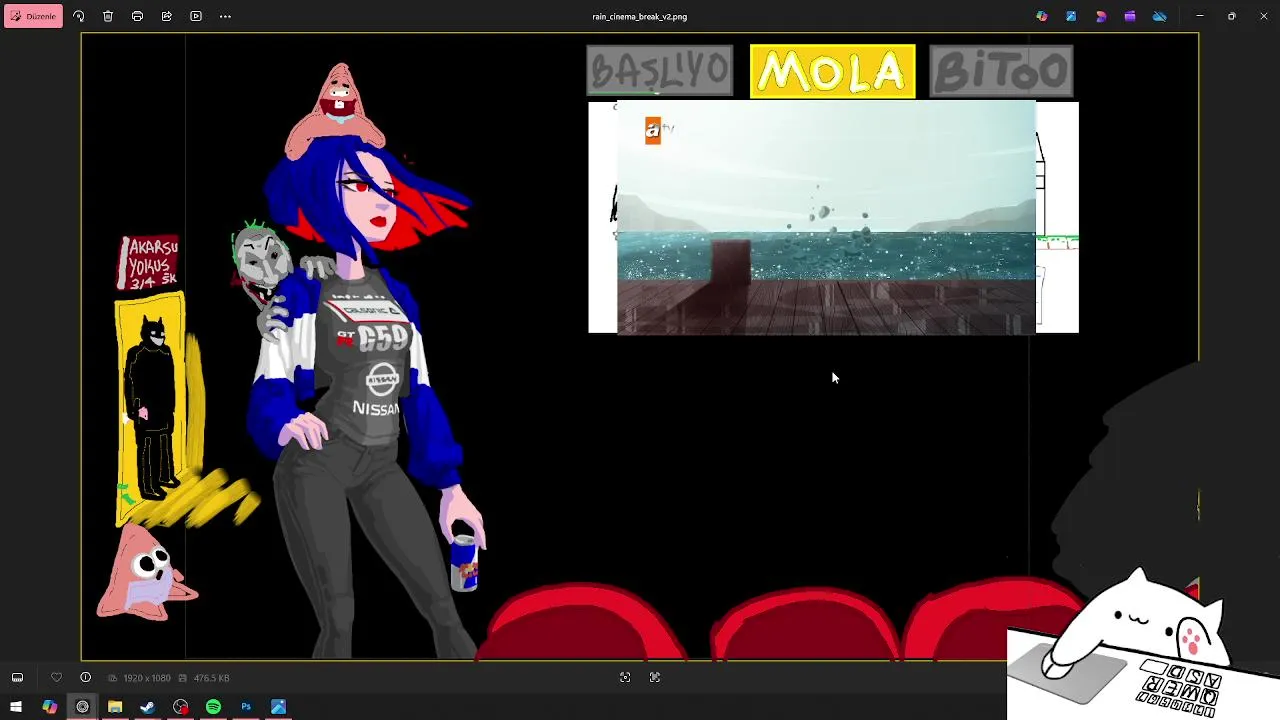The height and width of the screenshot is (720, 1280).
Task: Click the Photos app taskbar icon
Action: [278, 707]
